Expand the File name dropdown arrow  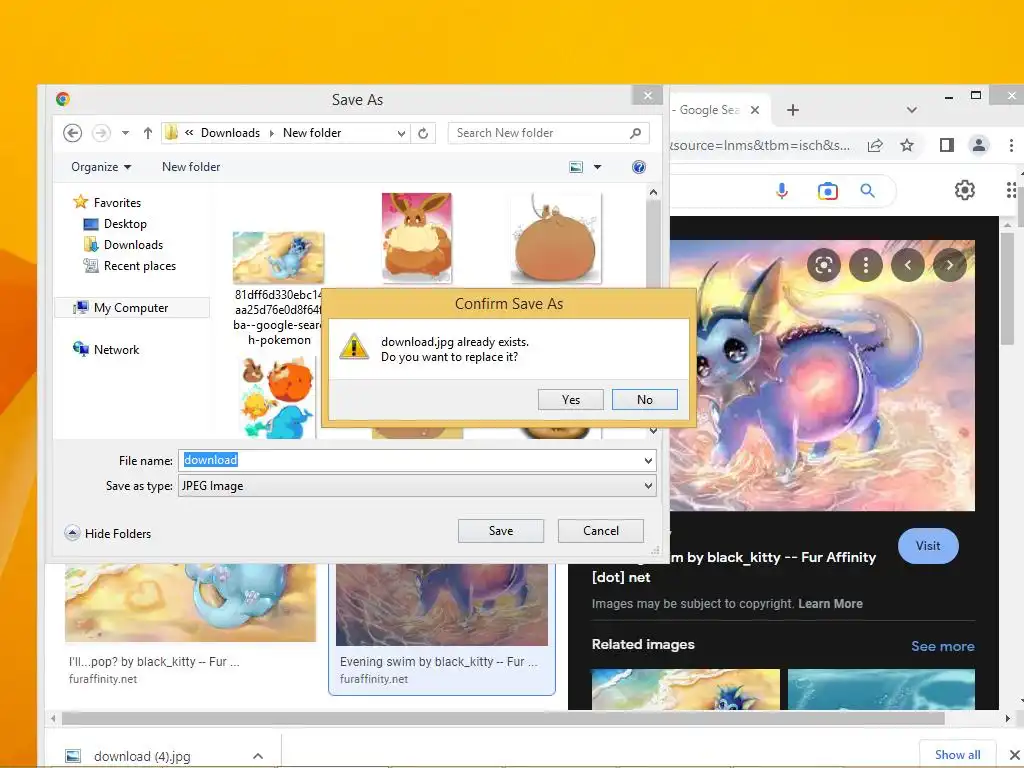click(648, 460)
